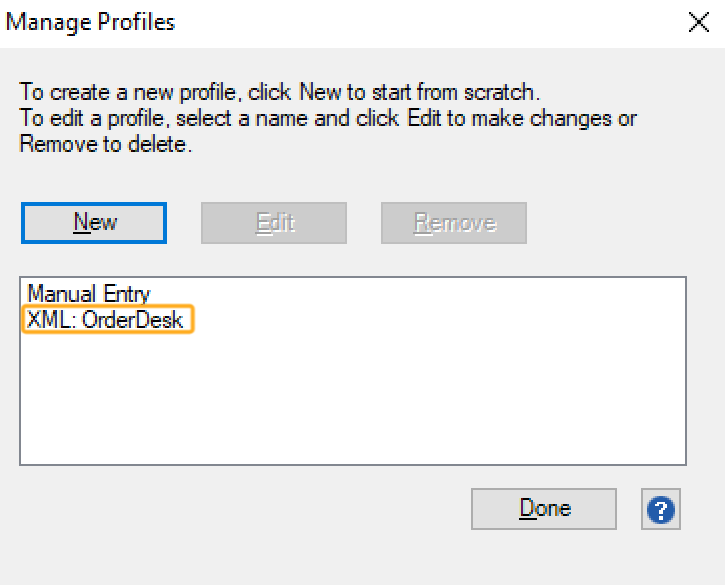Choose the first profile in the list box
Viewport: 725px width, 585px height.
[89, 294]
